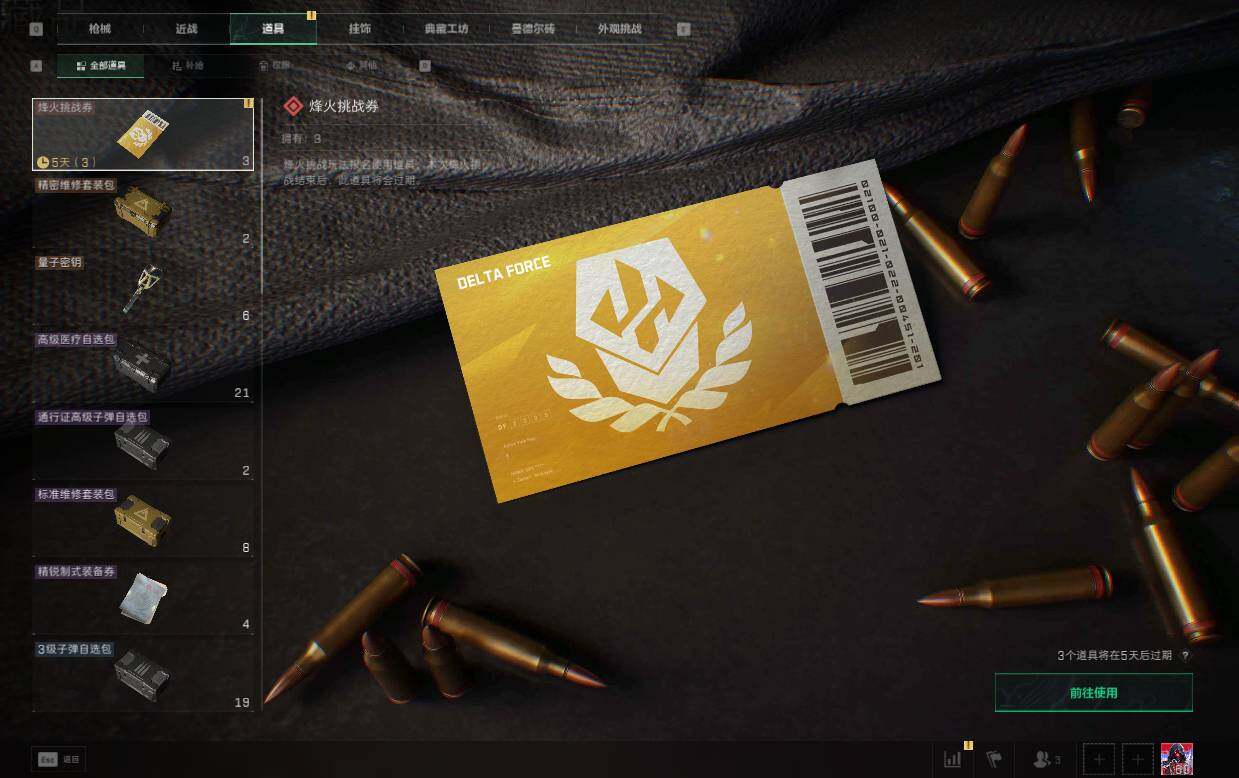Click the E key hint icon right of 外观挑战

(x=683, y=29)
